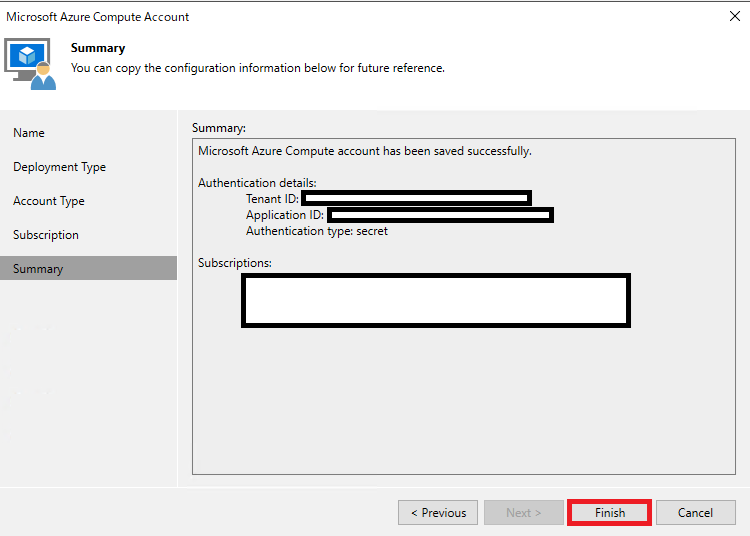The width and height of the screenshot is (750, 536).
Task: Click the 'Application ID:' label
Action: click(x=285, y=215)
